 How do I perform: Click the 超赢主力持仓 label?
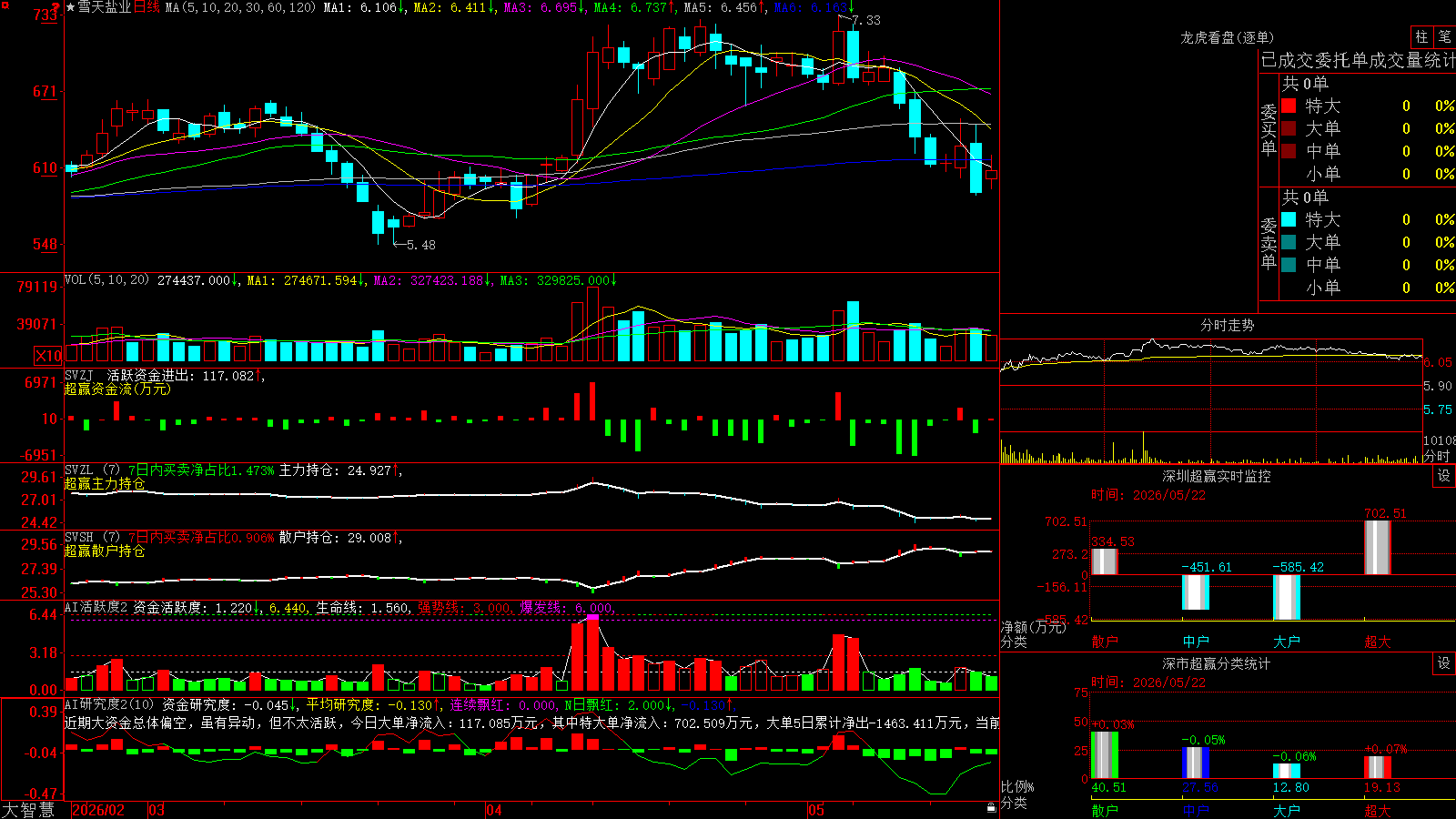click(105, 483)
